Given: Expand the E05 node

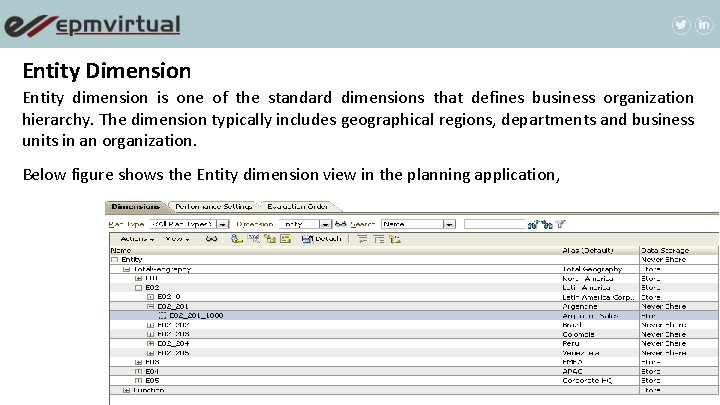Looking at the screenshot, I should 138,381.
